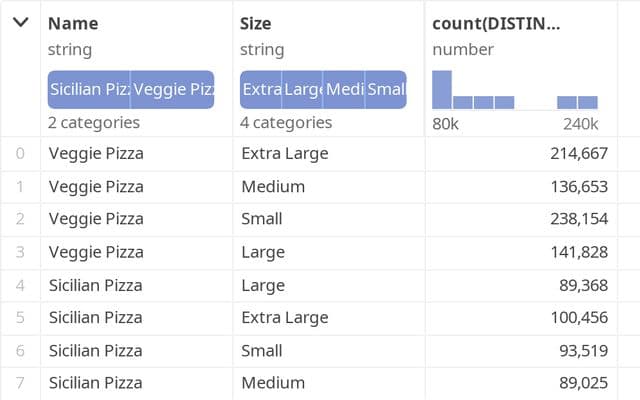Click Veggie Pizza name in row 3
The width and height of the screenshot is (640, 400).
(96, 252)
